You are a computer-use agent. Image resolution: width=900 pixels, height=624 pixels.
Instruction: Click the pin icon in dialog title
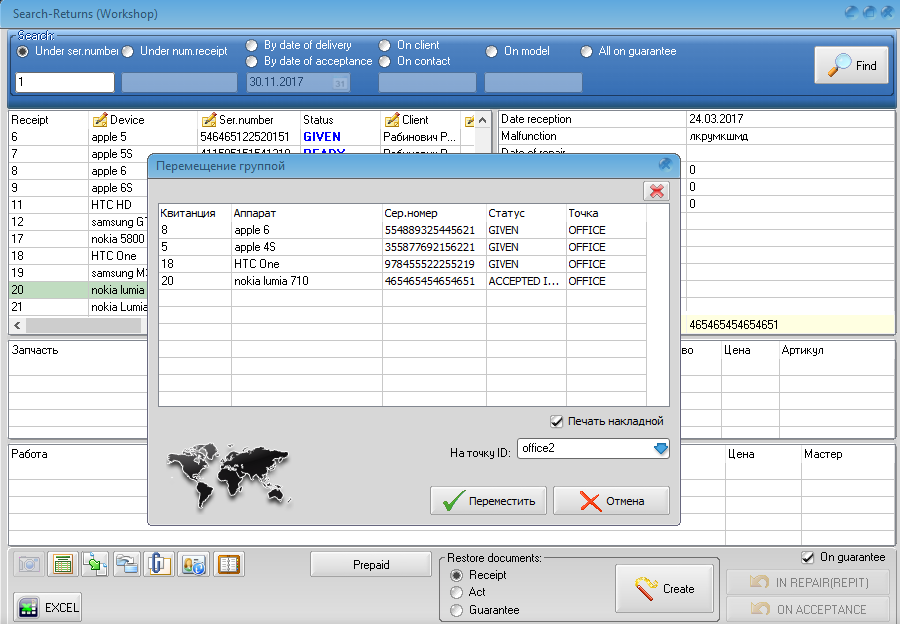click(x=664, y=164)
